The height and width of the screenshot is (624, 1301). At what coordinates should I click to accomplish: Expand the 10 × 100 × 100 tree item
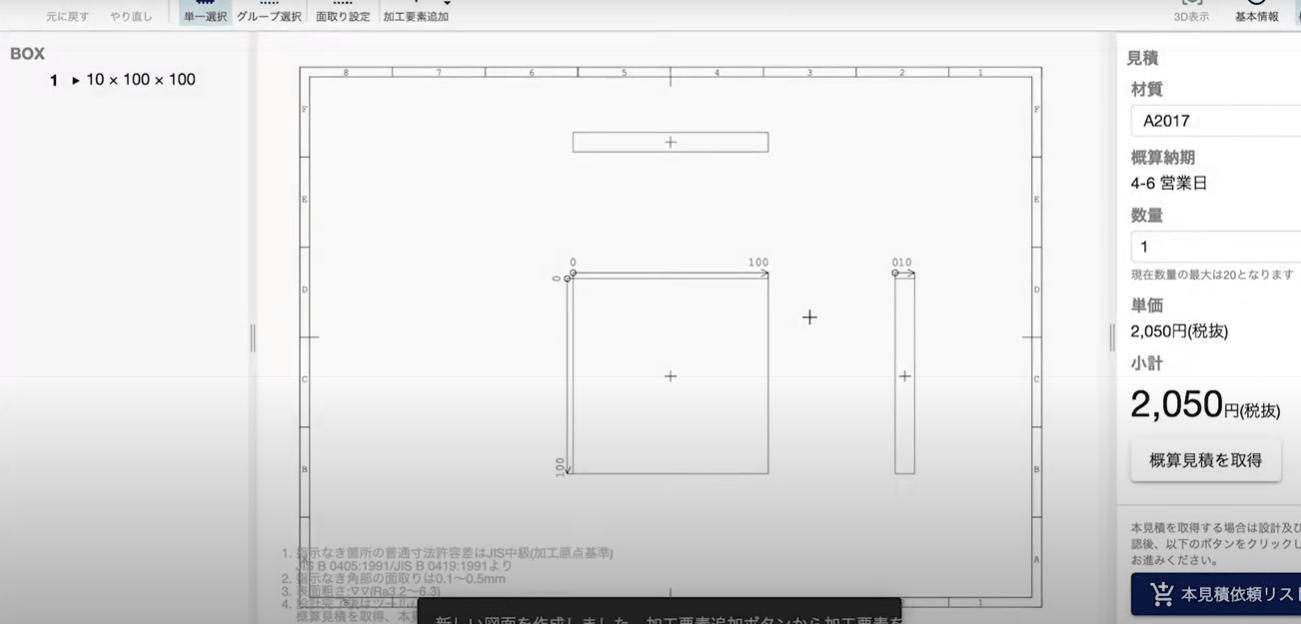tap(76, 80)
